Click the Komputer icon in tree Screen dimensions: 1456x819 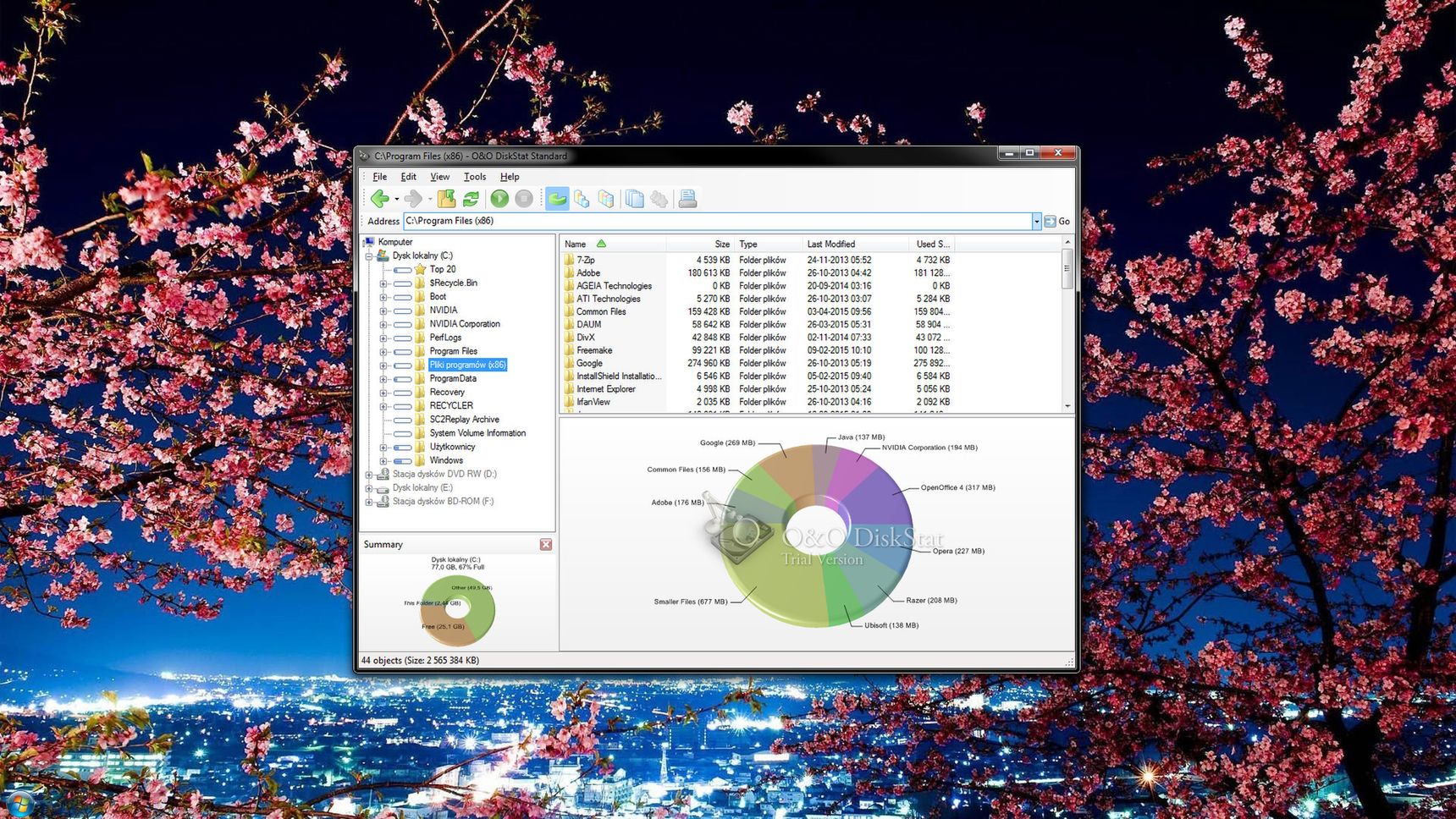(369, 242)
